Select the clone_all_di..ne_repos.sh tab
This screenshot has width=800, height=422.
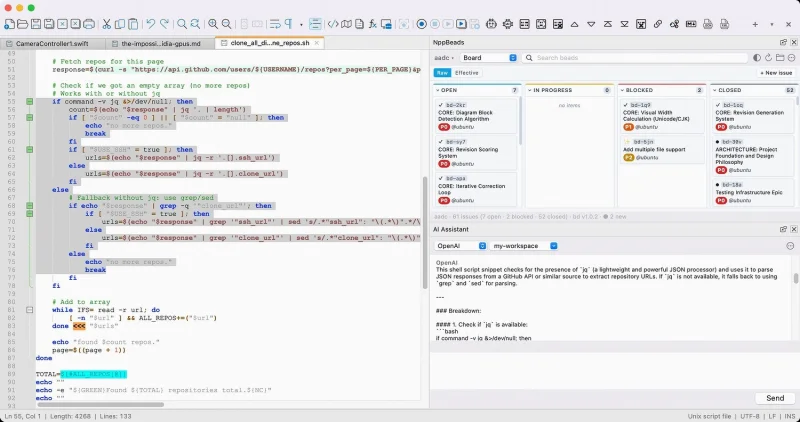[270, 43]
